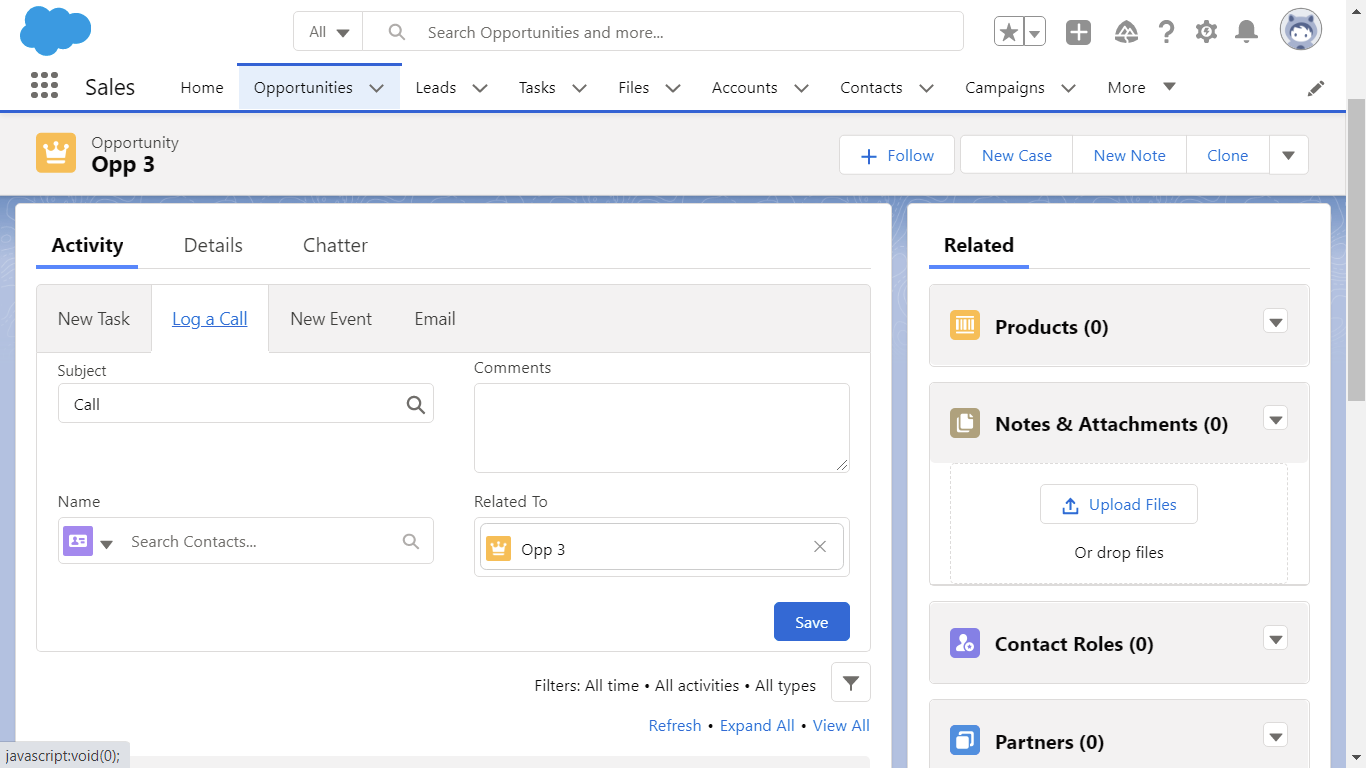Click the Salesforce cloud logo
Viewport: 1366px width, 768px height.
56,31
